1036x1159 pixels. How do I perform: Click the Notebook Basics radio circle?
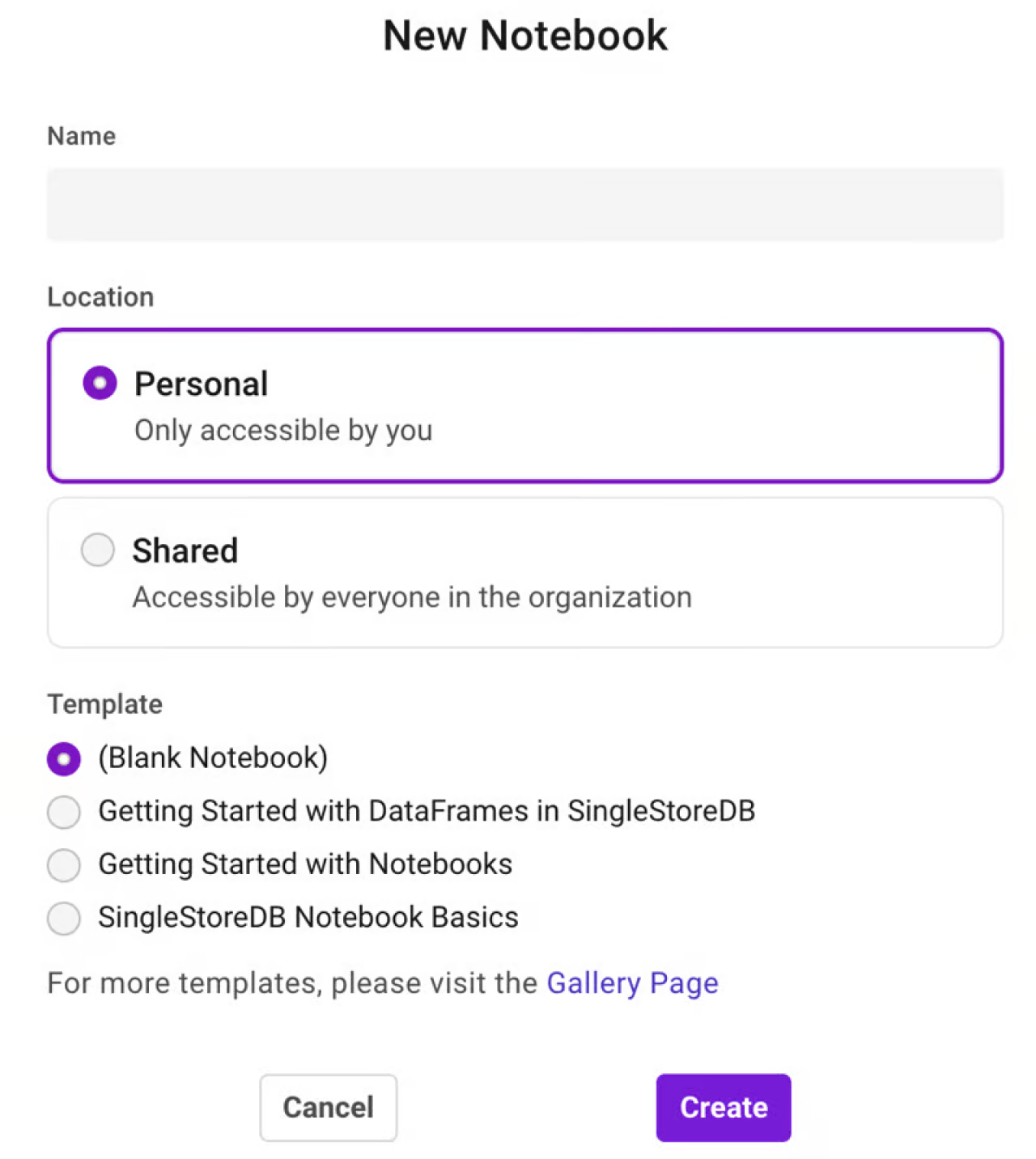click(x=64, y=919)
